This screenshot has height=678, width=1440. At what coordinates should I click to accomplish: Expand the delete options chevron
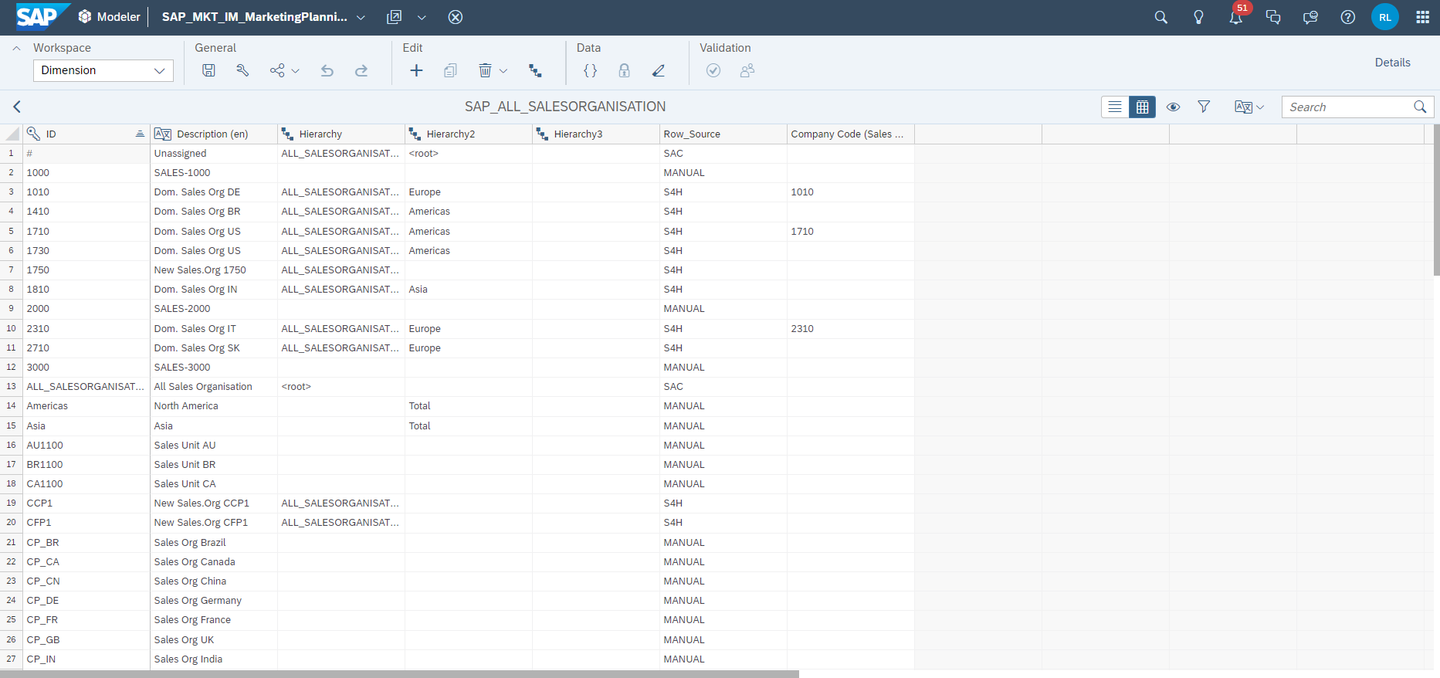[x=504, y=71]
